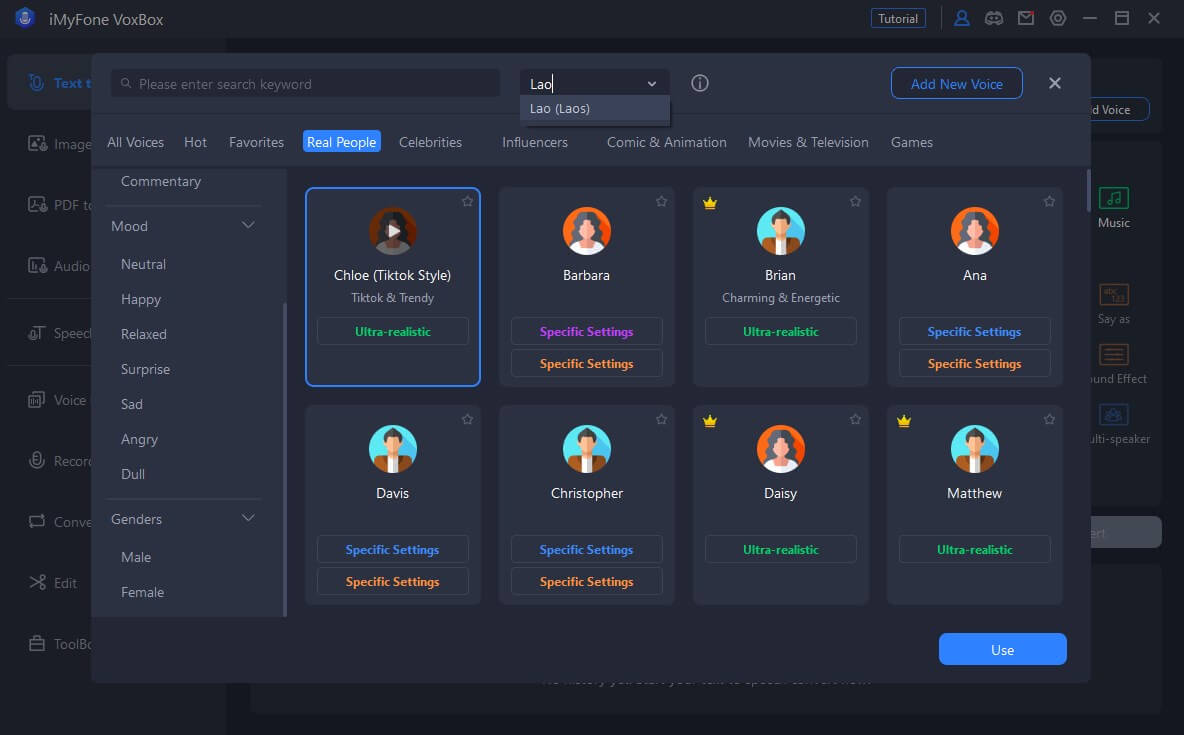Open Music panel icon on right sidebar
1184x735 pixels.
[x=1114, y=198]
